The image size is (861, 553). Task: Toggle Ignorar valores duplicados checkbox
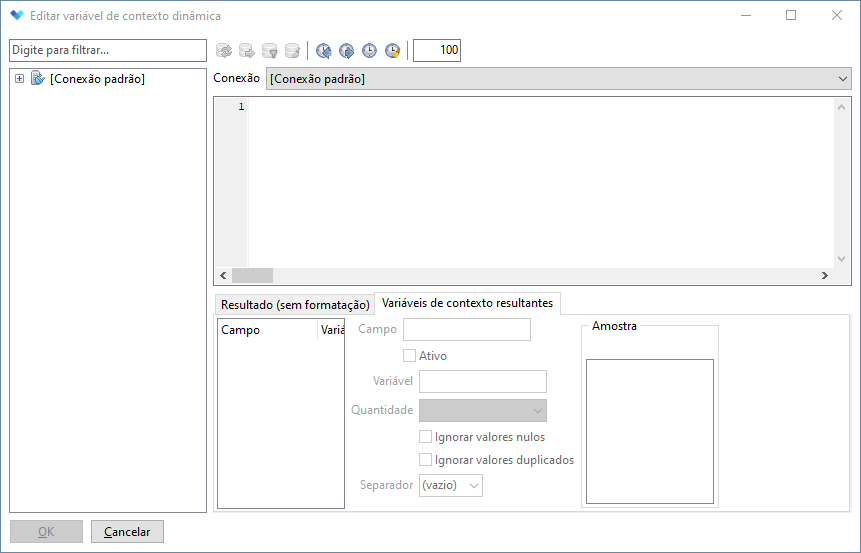[426, 460]
